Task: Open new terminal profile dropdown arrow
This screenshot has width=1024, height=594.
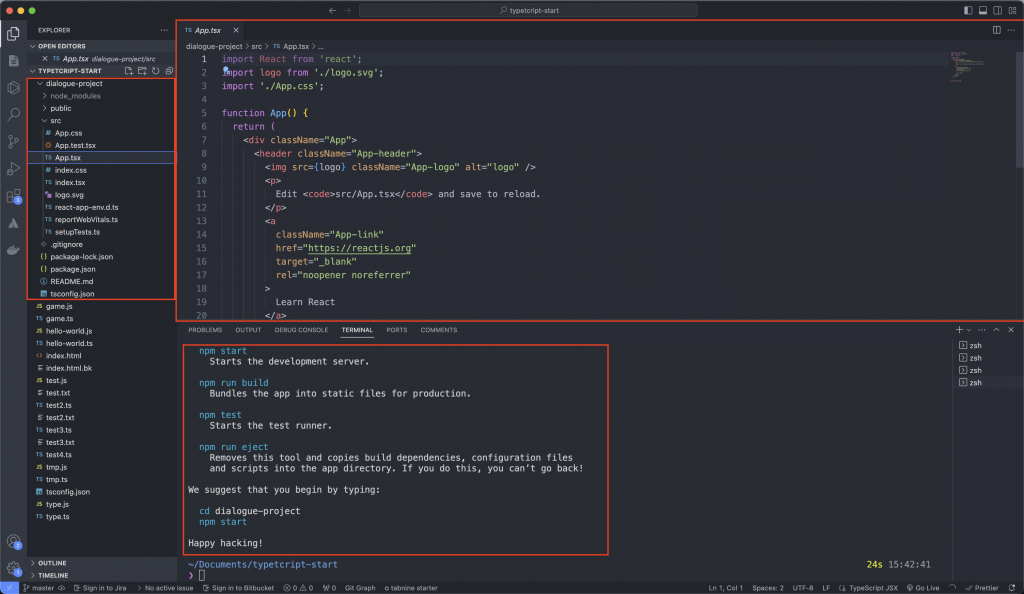Action: pyautogui.click(x=969, y=330)
